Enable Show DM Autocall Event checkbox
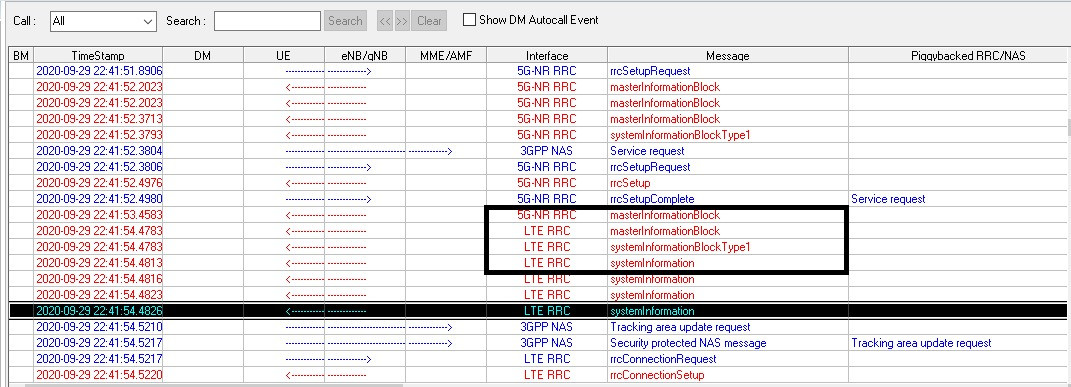The image size is (1071, 387). [469, 20]
